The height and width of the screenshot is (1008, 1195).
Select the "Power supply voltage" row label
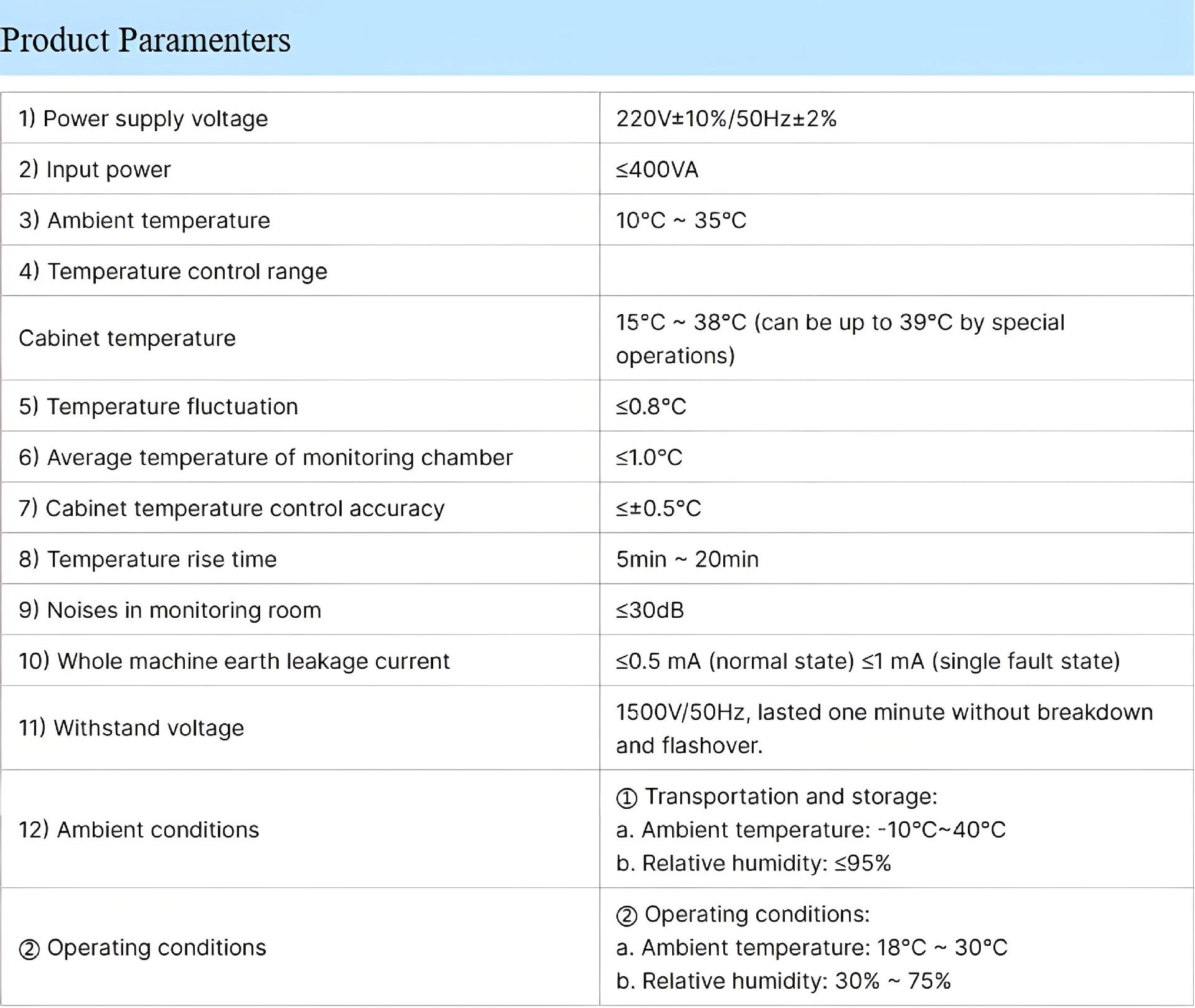pyautogui.click(x=143, y=118)
